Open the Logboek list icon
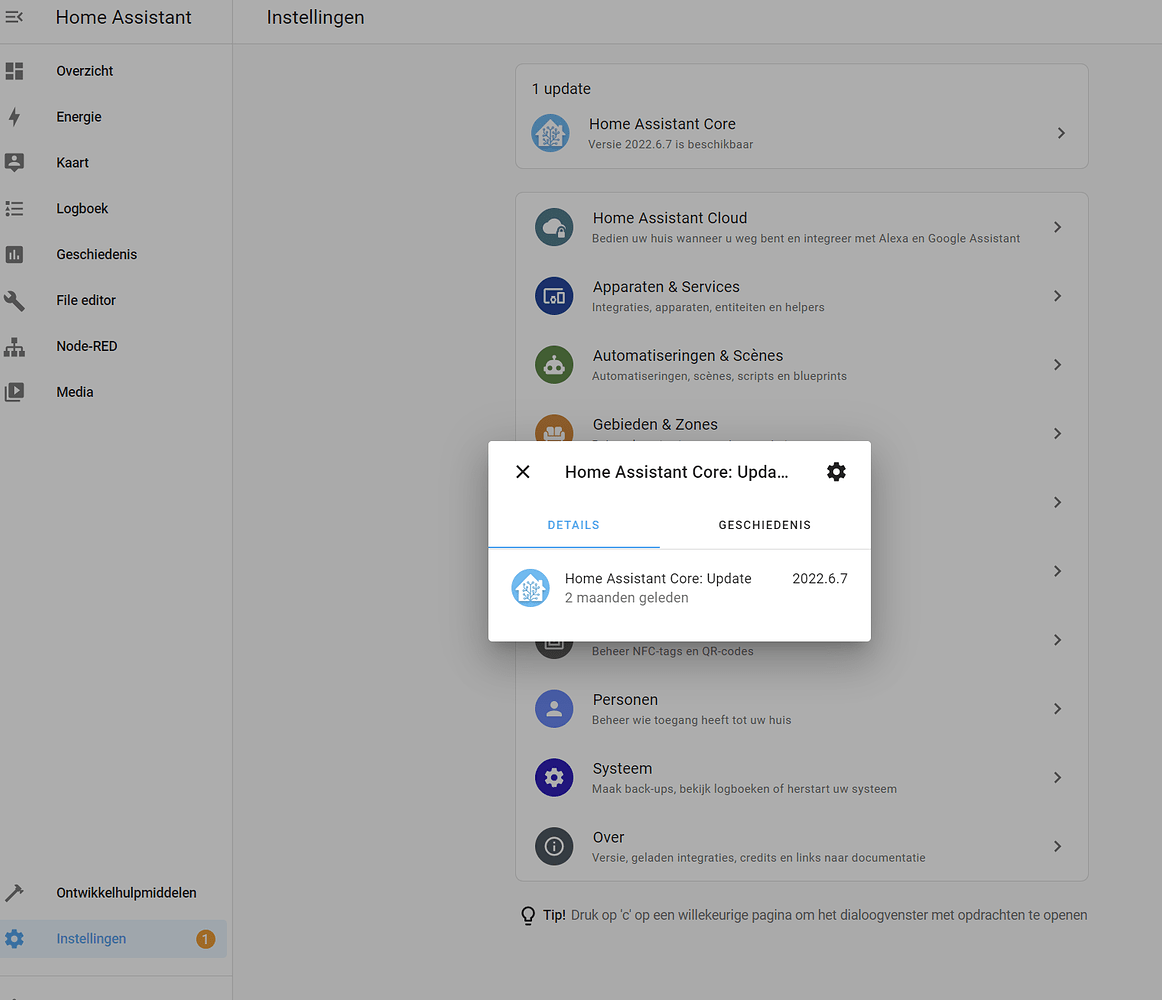This screenshot has width=1162, height=1000. click(14, 209)
